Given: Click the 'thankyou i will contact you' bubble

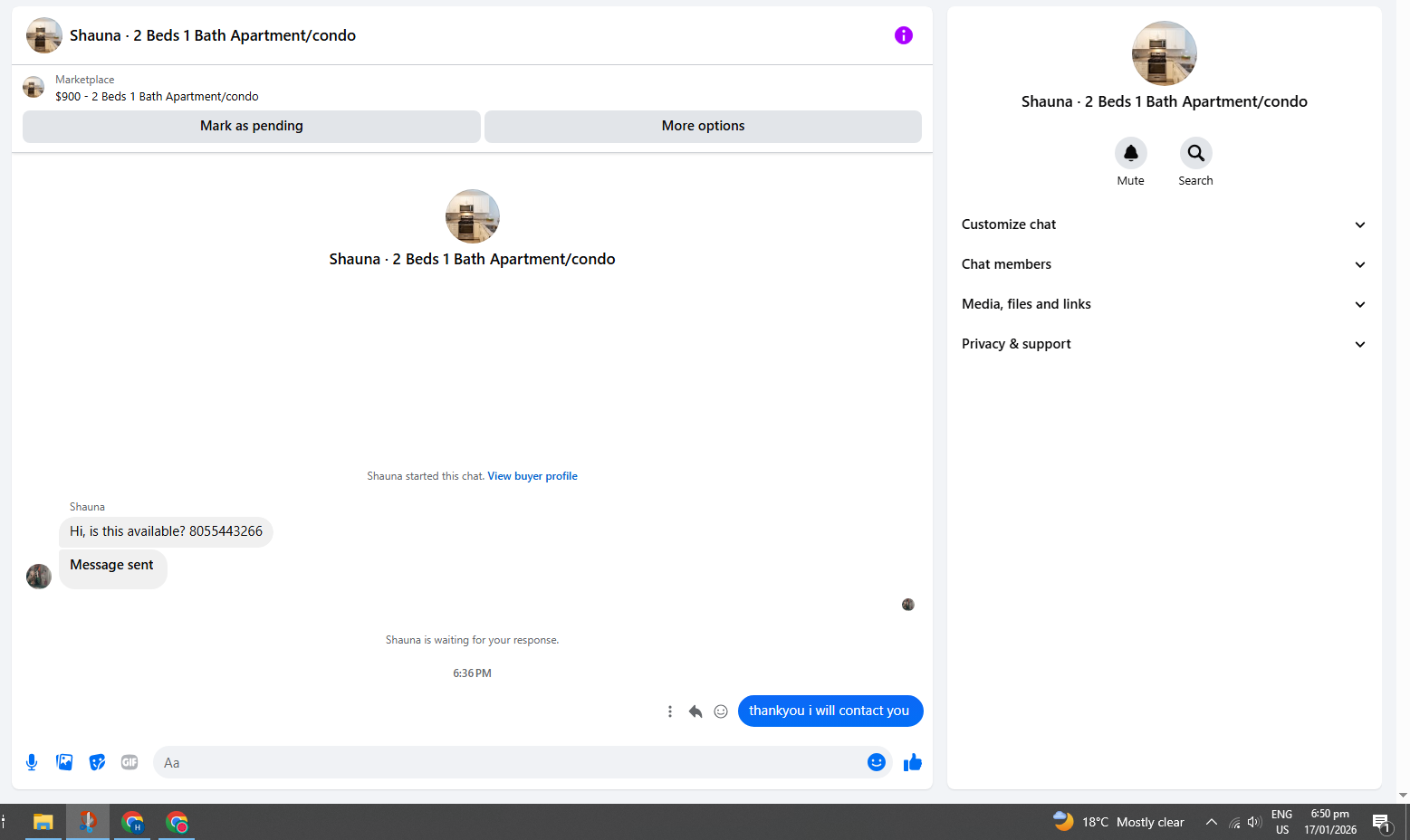Looking at the screenshot, I should 830,711.
